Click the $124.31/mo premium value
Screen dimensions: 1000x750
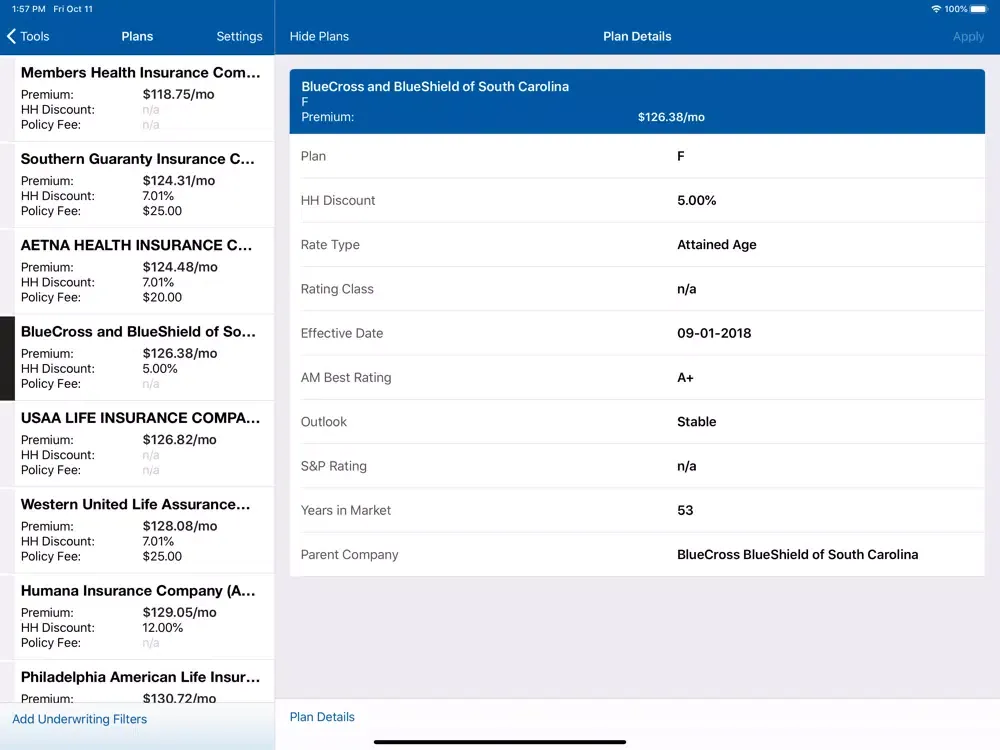179,180
